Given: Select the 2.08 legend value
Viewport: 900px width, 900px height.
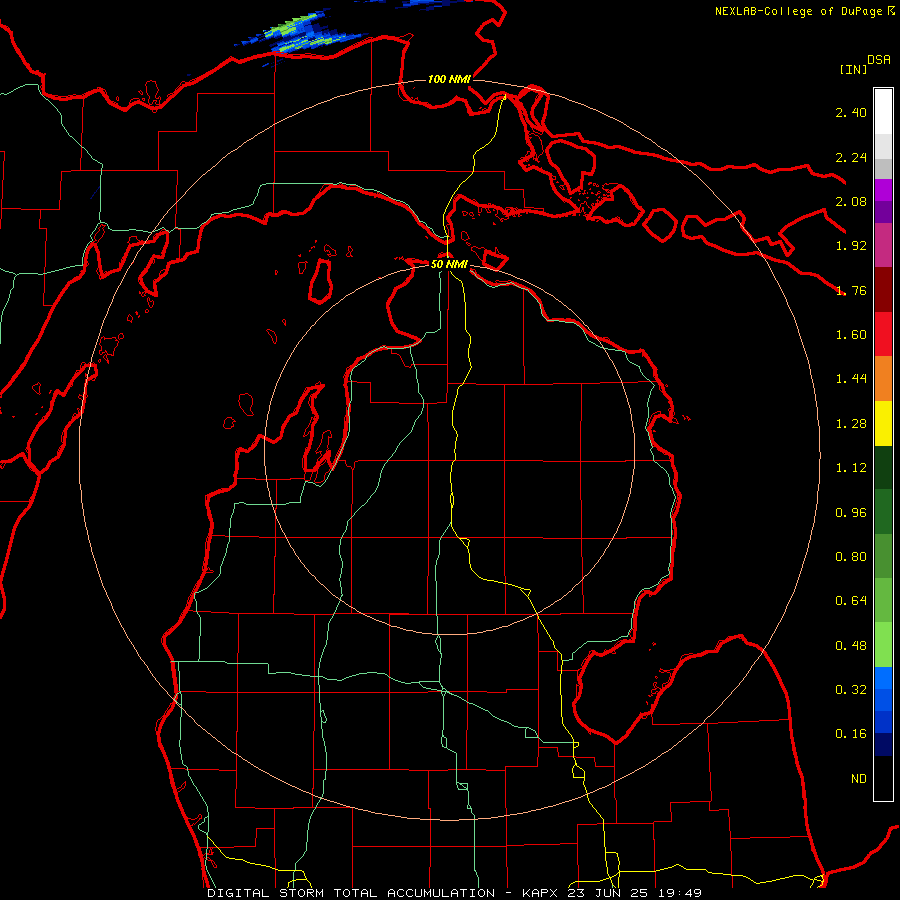Looking at the screenshot, I should pos(851,201).
